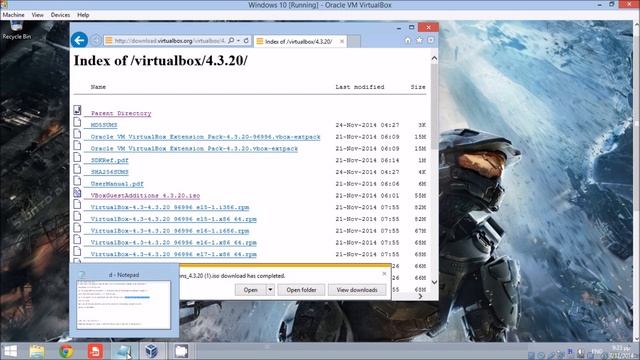
Task: Open the UserManual.pdf link
Action: coord(117,184)
